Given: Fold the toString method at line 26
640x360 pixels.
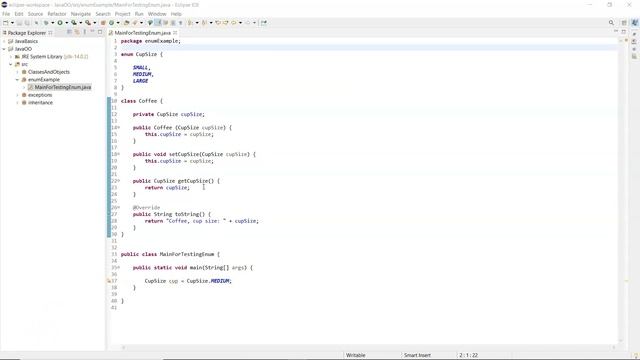Looking at the screenshot, I should tap(119, 207).
